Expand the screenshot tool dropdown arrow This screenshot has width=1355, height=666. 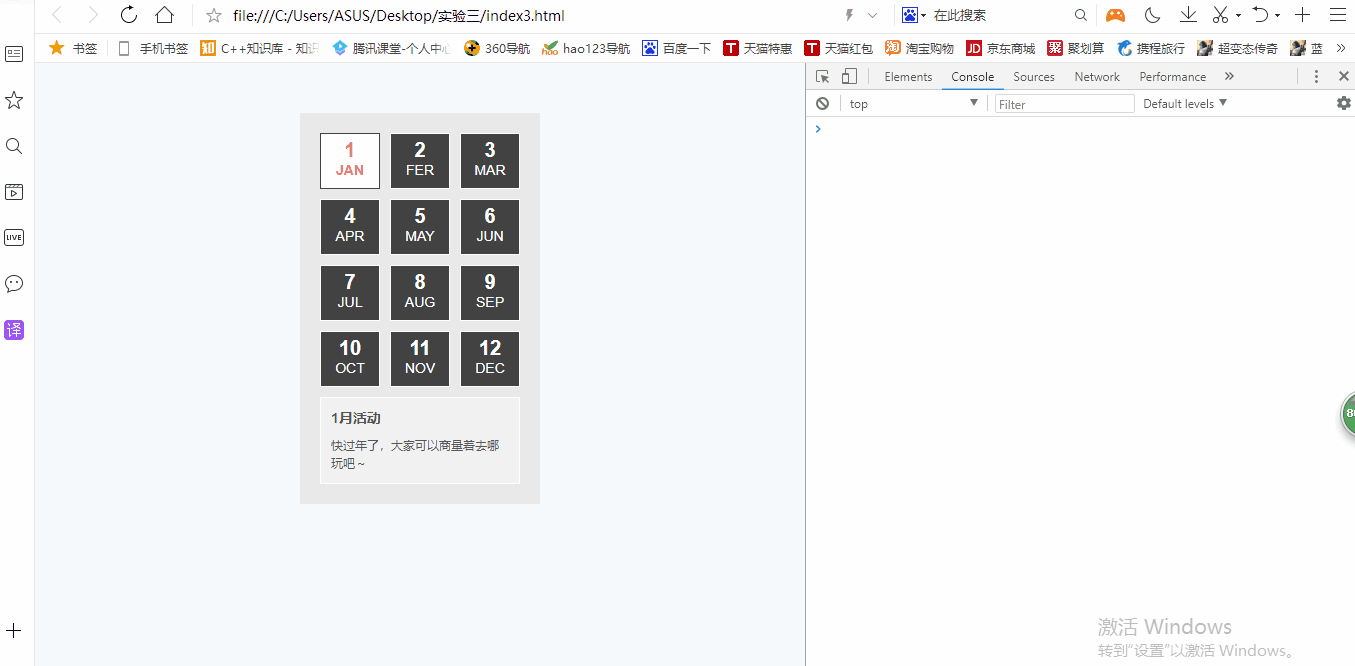[x=1238, y=16]
